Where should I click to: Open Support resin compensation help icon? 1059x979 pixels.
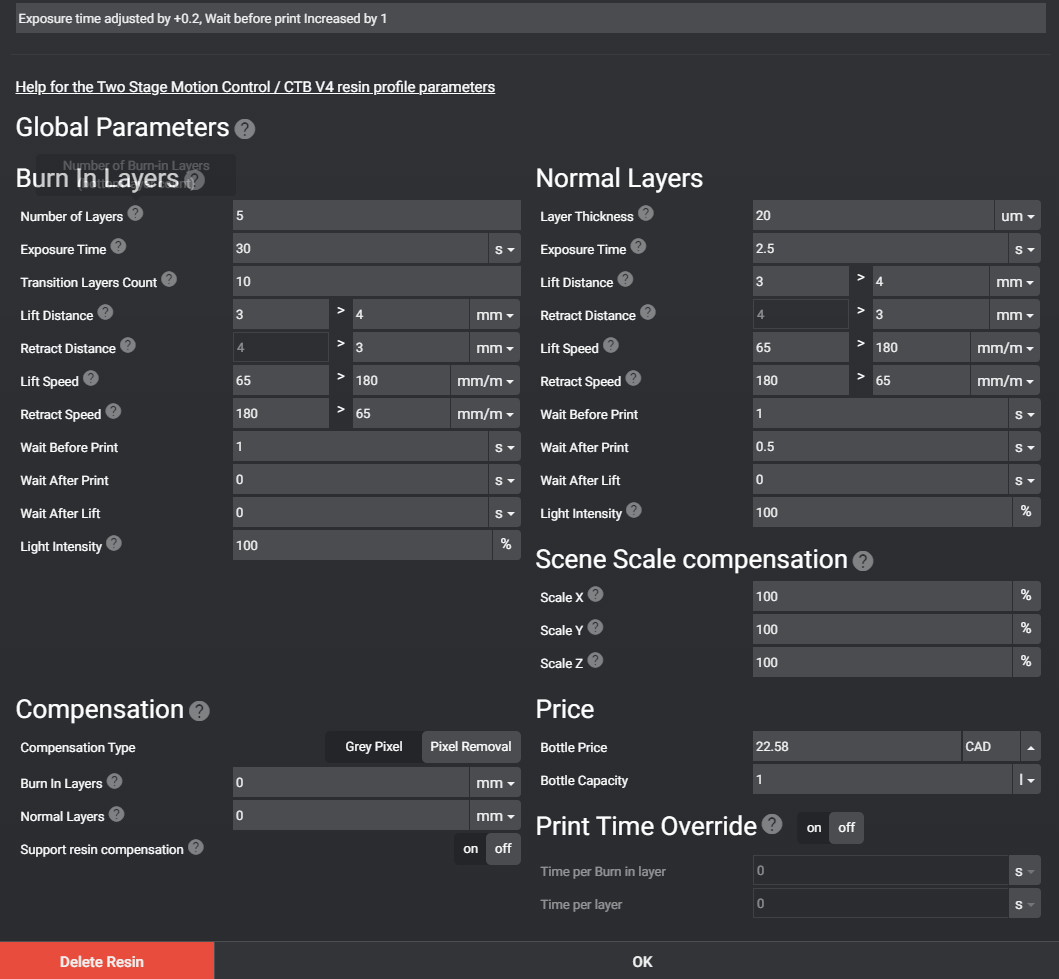(x=196, y=847)
